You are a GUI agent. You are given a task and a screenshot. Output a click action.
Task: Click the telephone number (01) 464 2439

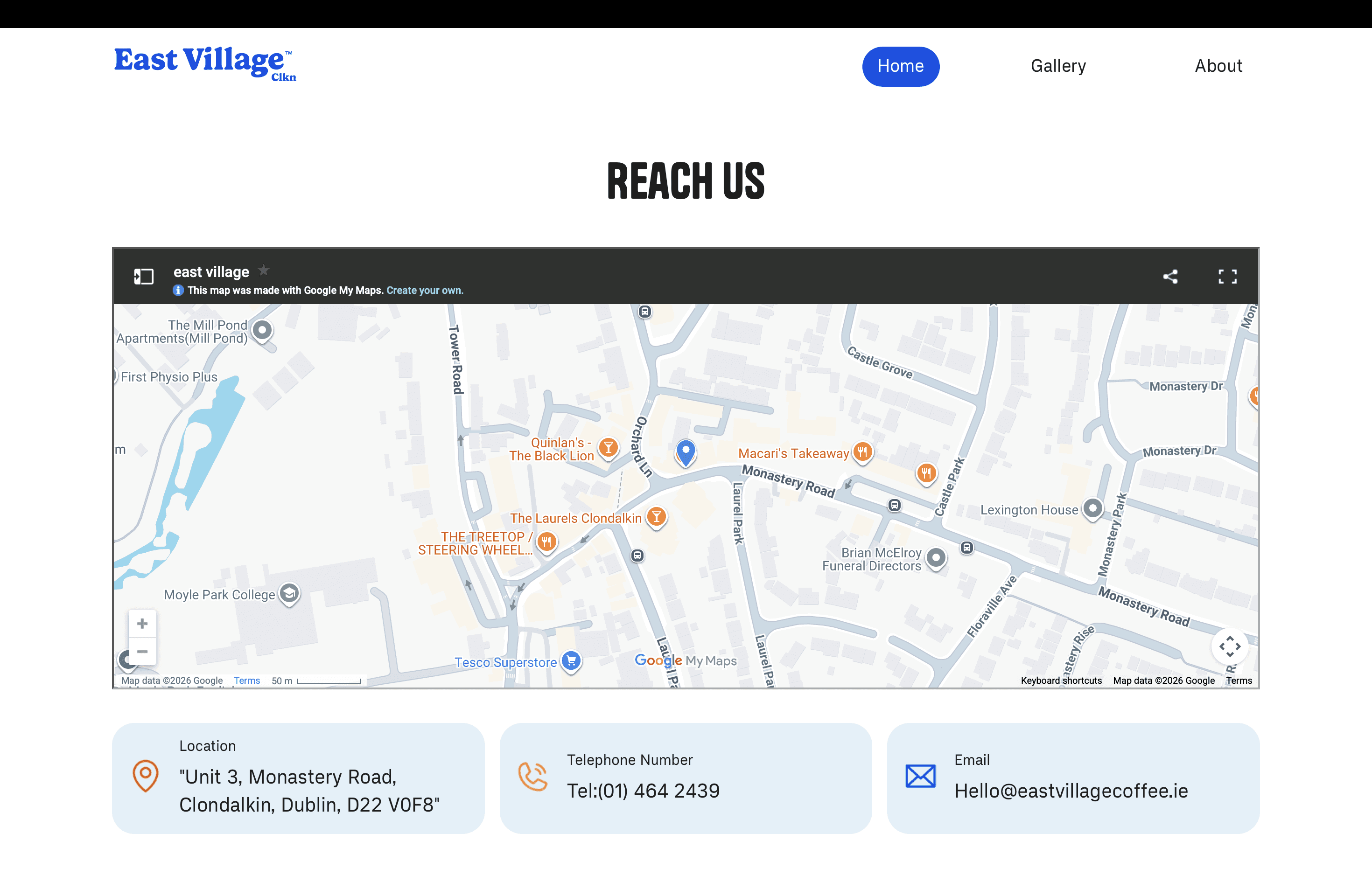(644, 791)
